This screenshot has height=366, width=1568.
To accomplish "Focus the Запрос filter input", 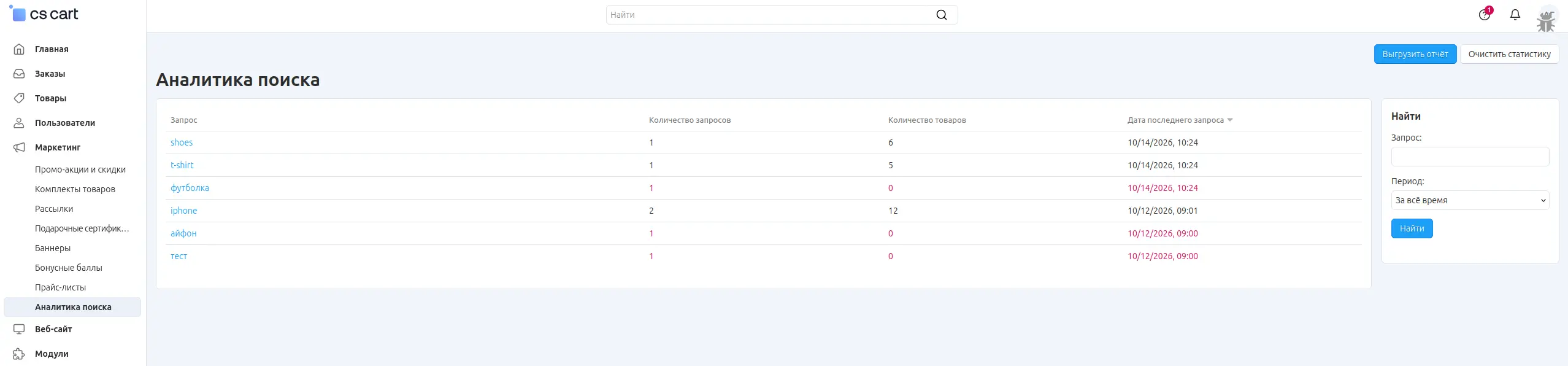I will pos(1470,157).
